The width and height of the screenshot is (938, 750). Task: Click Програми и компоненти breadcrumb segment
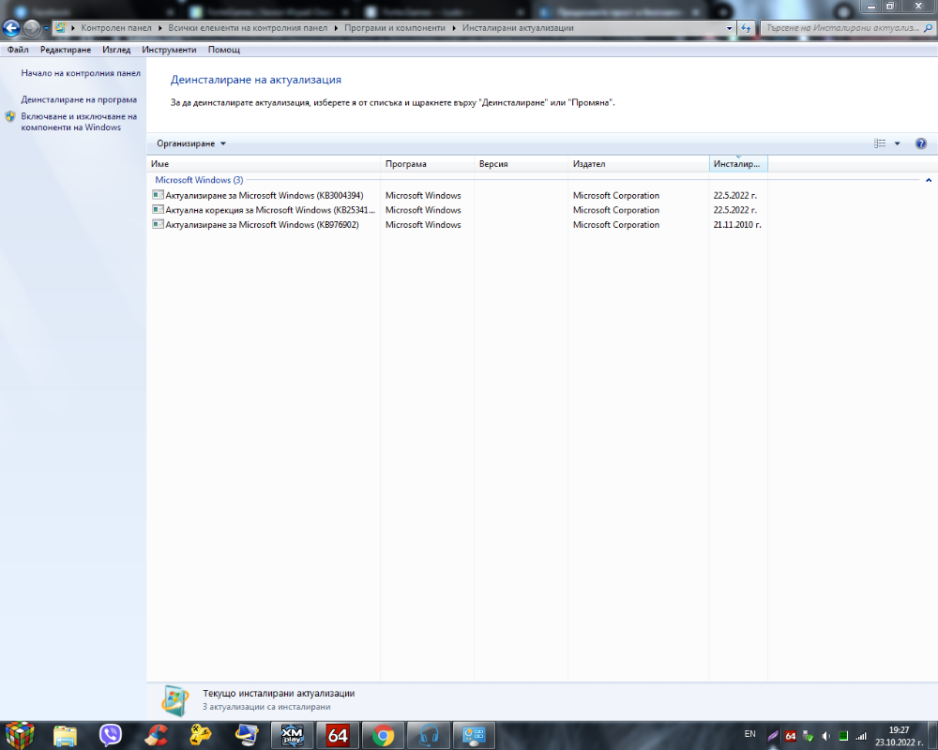click(395, 28)
